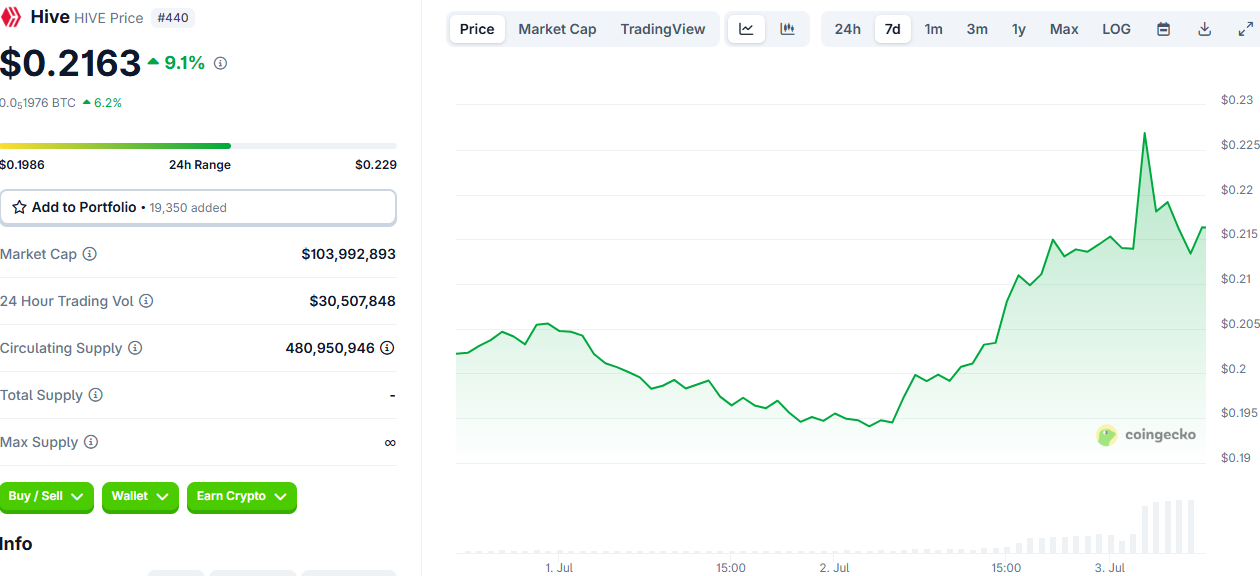Set chart range to 3m
The image size is (1260, 576).
coord(977,29)
